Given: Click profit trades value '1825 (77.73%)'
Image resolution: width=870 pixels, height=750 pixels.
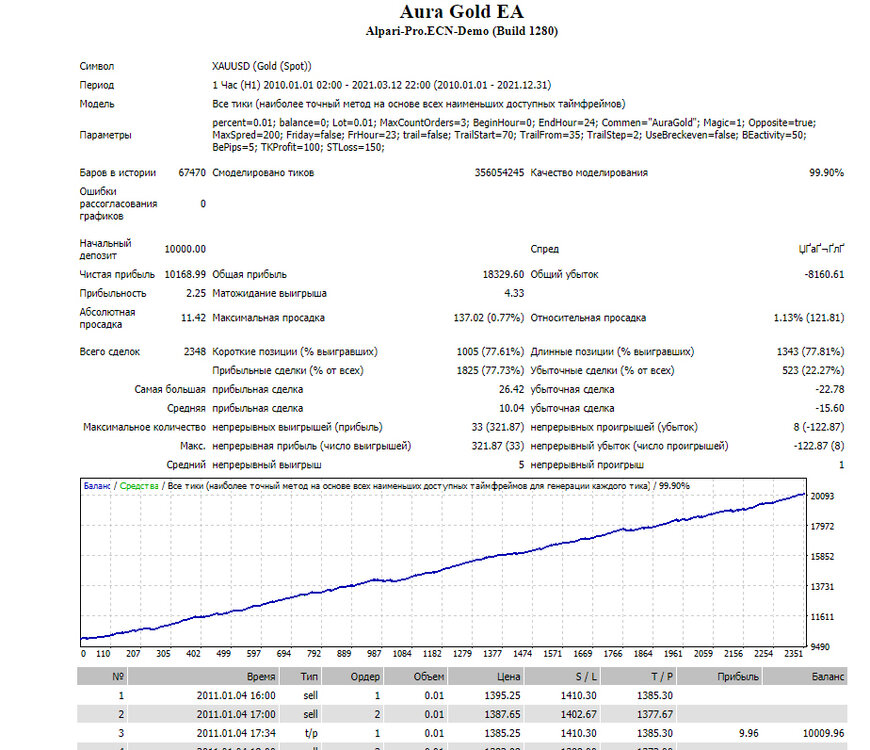Looking at the screenshot, I should (x=490, y=370).
